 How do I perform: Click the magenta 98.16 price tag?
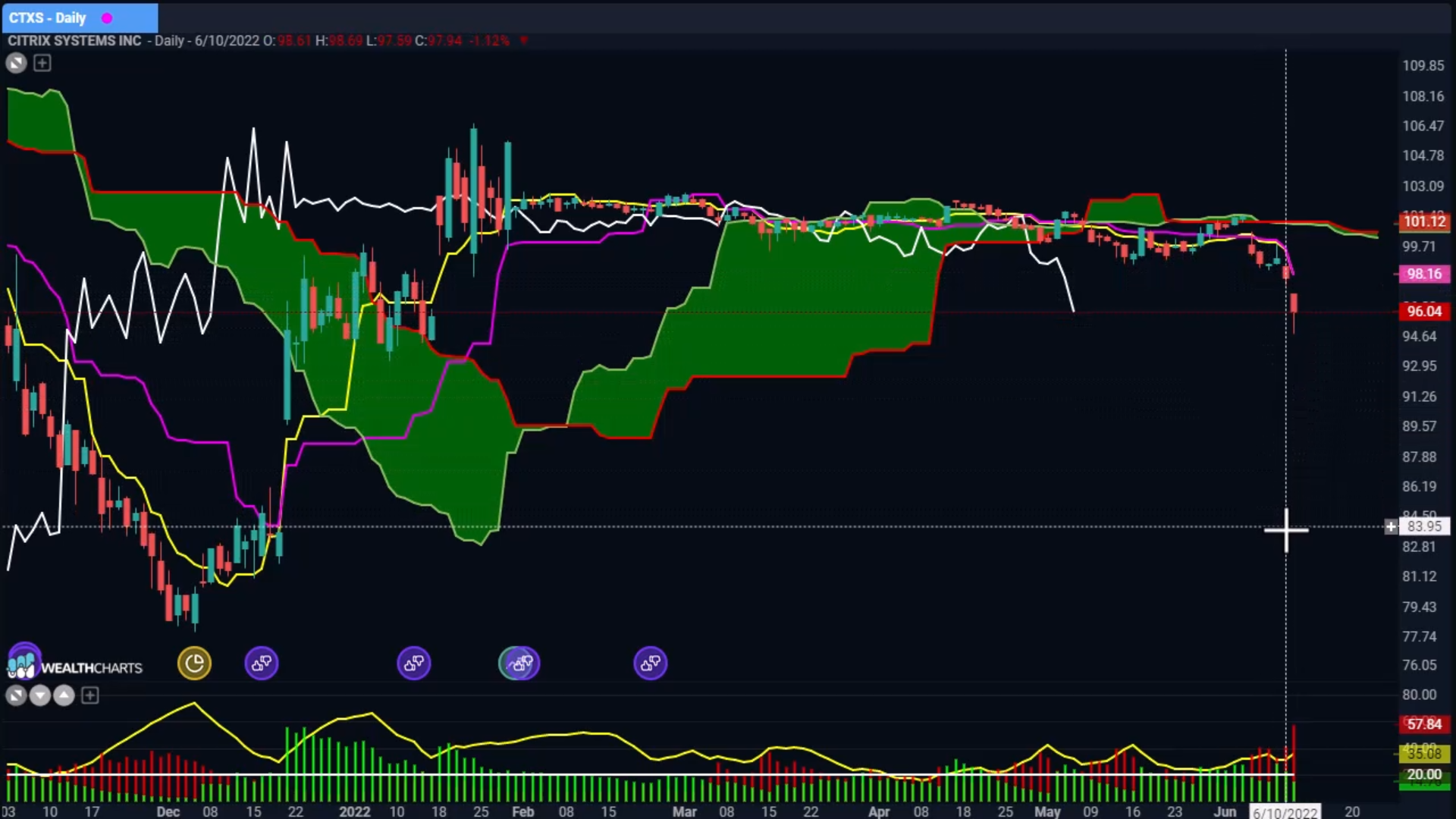click(x=1424, y=274)
